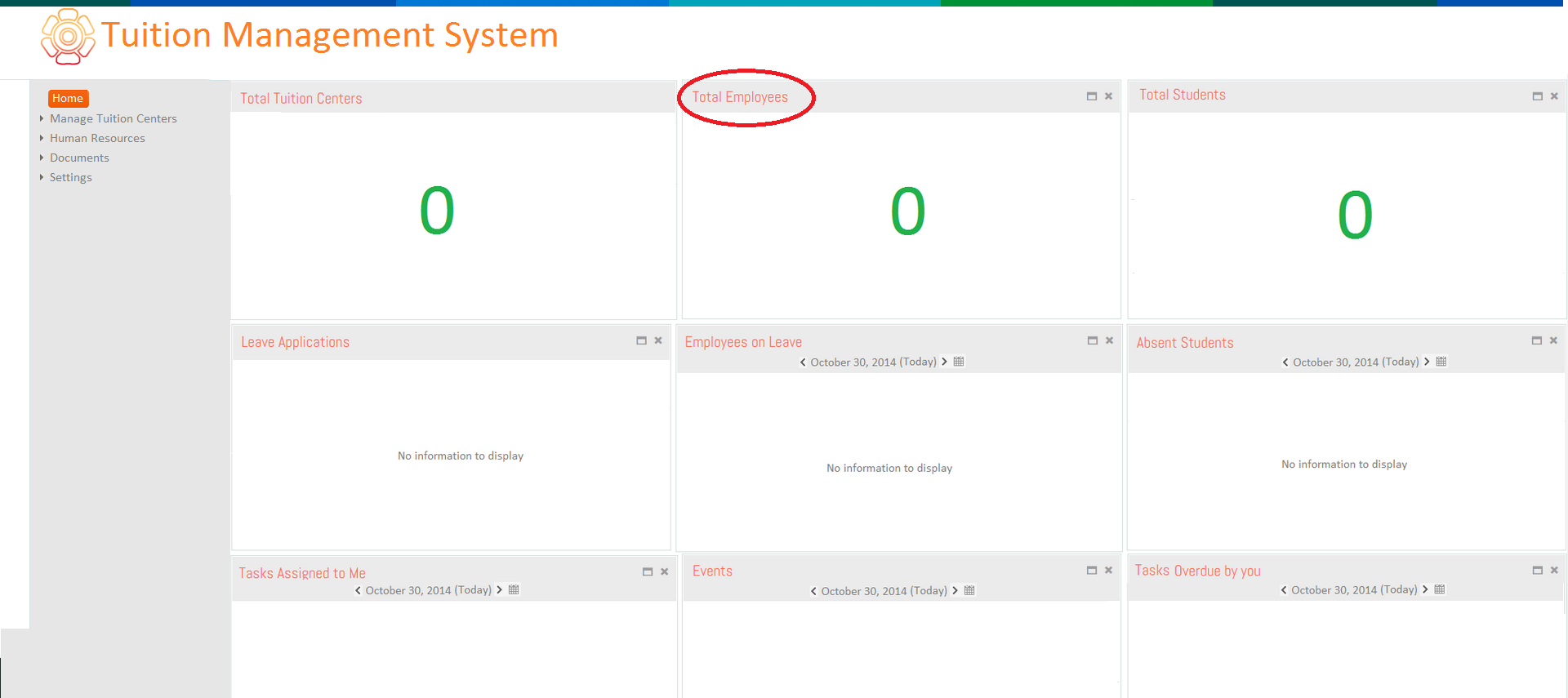Screen dimensions: 1568x698
Task: Open the Home menu item
Action: pos(68,98)
